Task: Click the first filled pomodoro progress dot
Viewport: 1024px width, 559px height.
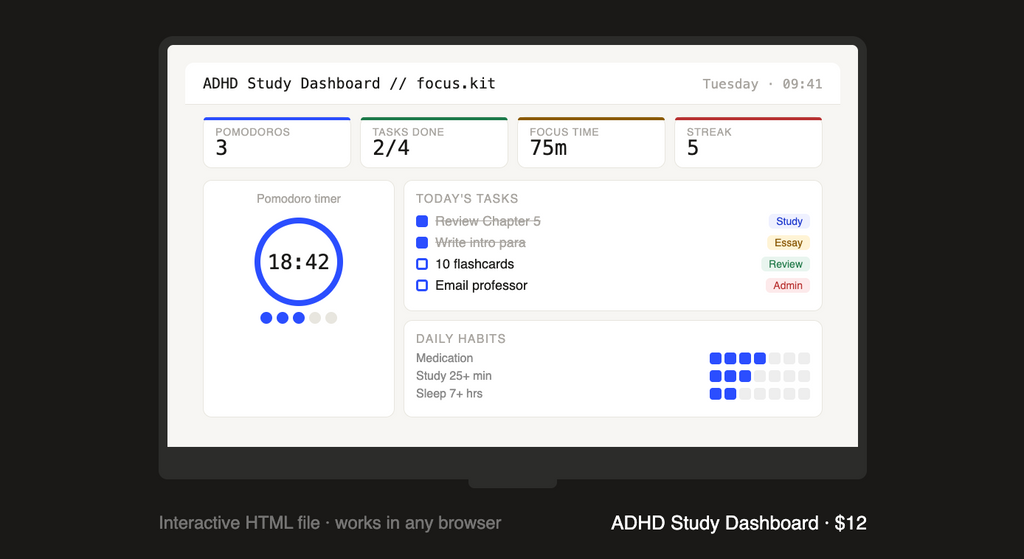Action: tap(266, 318)
